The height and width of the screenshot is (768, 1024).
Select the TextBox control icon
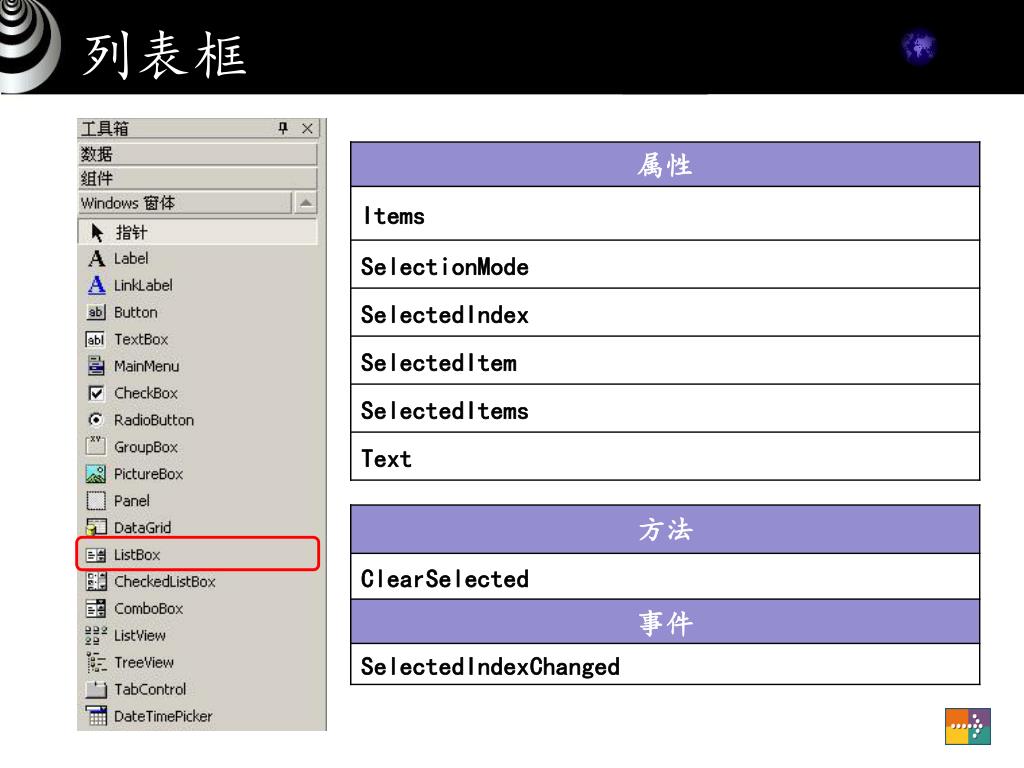(x=95, y=340)
